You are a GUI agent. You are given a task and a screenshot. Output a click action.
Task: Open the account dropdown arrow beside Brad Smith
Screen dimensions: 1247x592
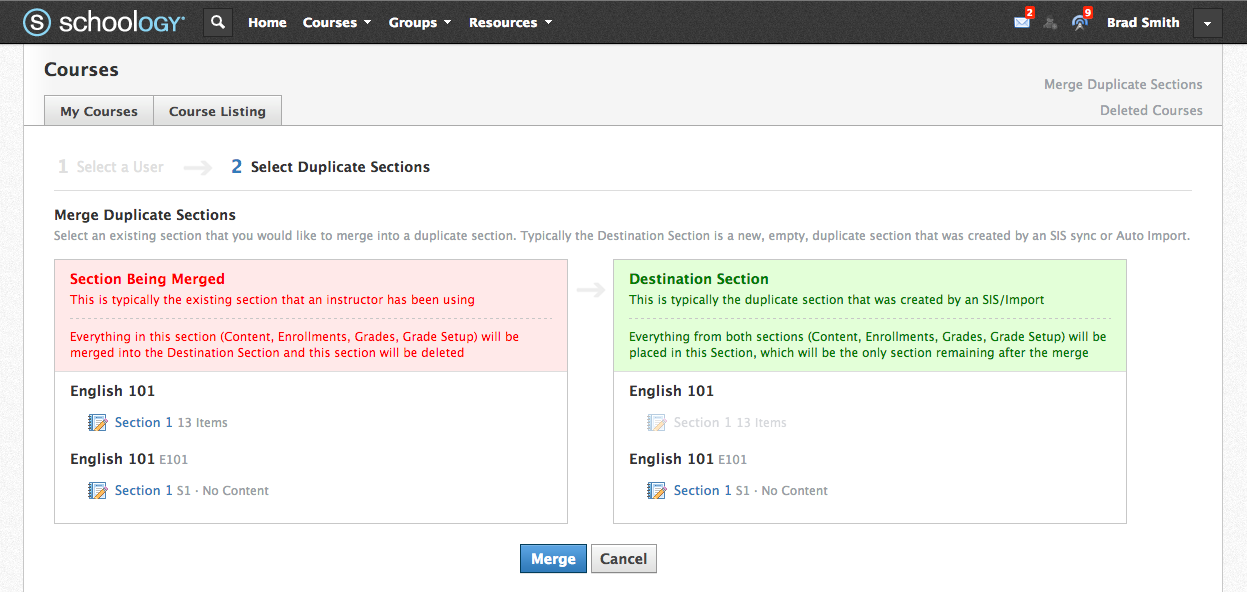click(x=1207, y=23)
